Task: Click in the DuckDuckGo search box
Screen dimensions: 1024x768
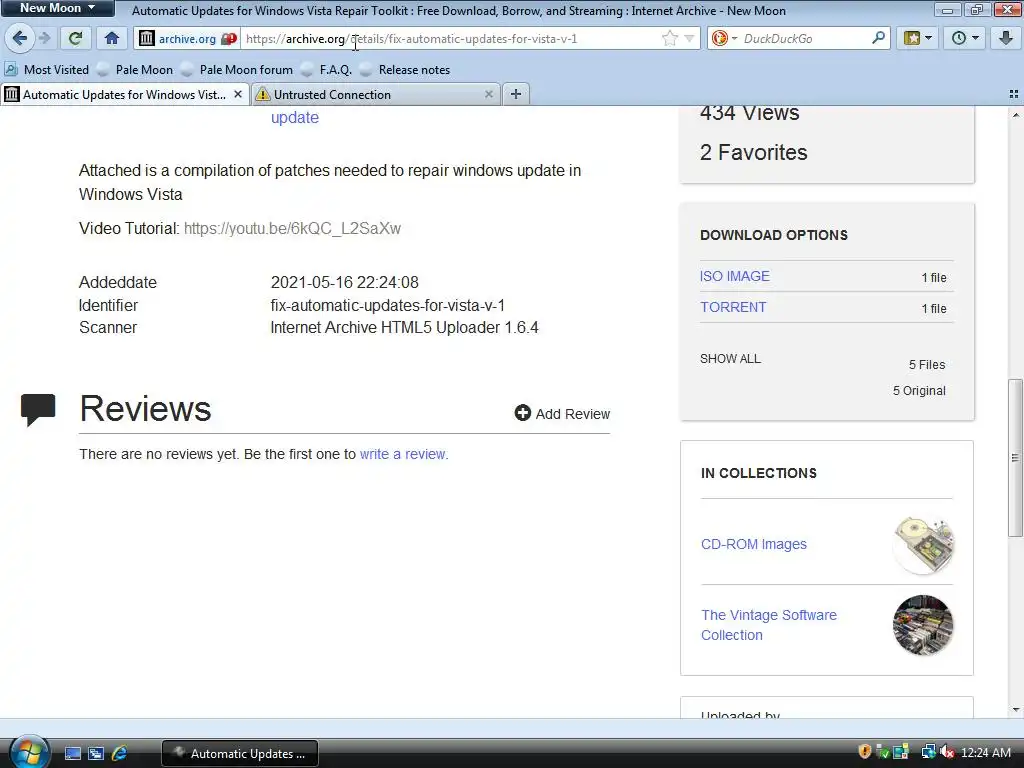Action: coord(803,39)
